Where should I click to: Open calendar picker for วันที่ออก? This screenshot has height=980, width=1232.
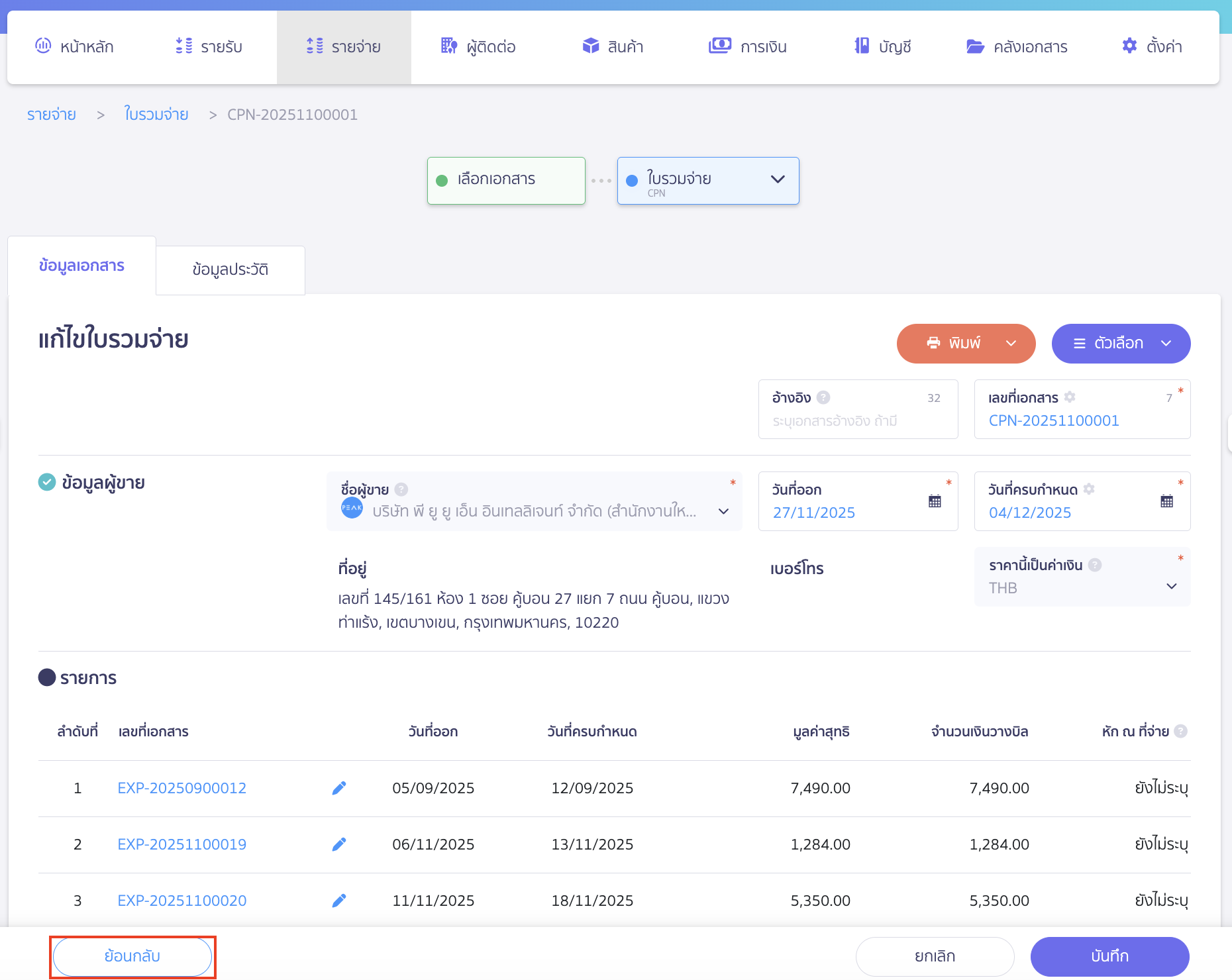pyautogui.click(x=935, y=501)
